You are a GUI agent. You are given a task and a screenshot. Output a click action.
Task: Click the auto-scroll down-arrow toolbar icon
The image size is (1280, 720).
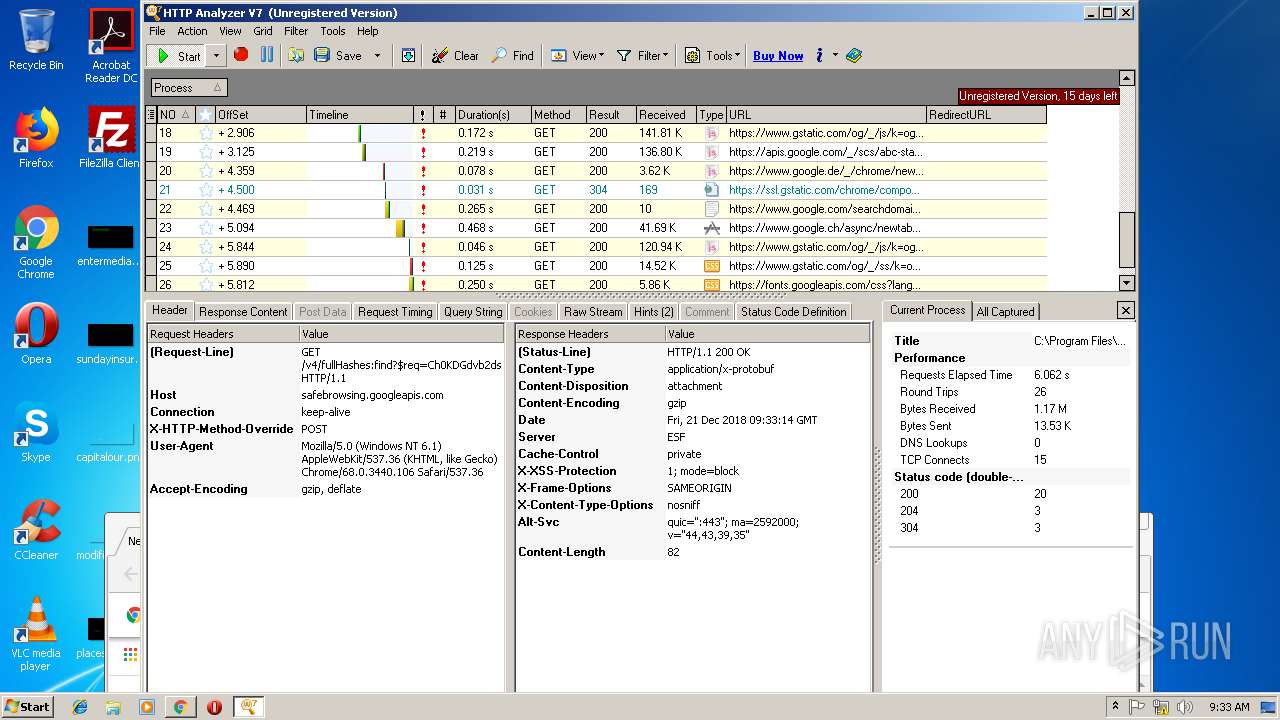[409, 55]
